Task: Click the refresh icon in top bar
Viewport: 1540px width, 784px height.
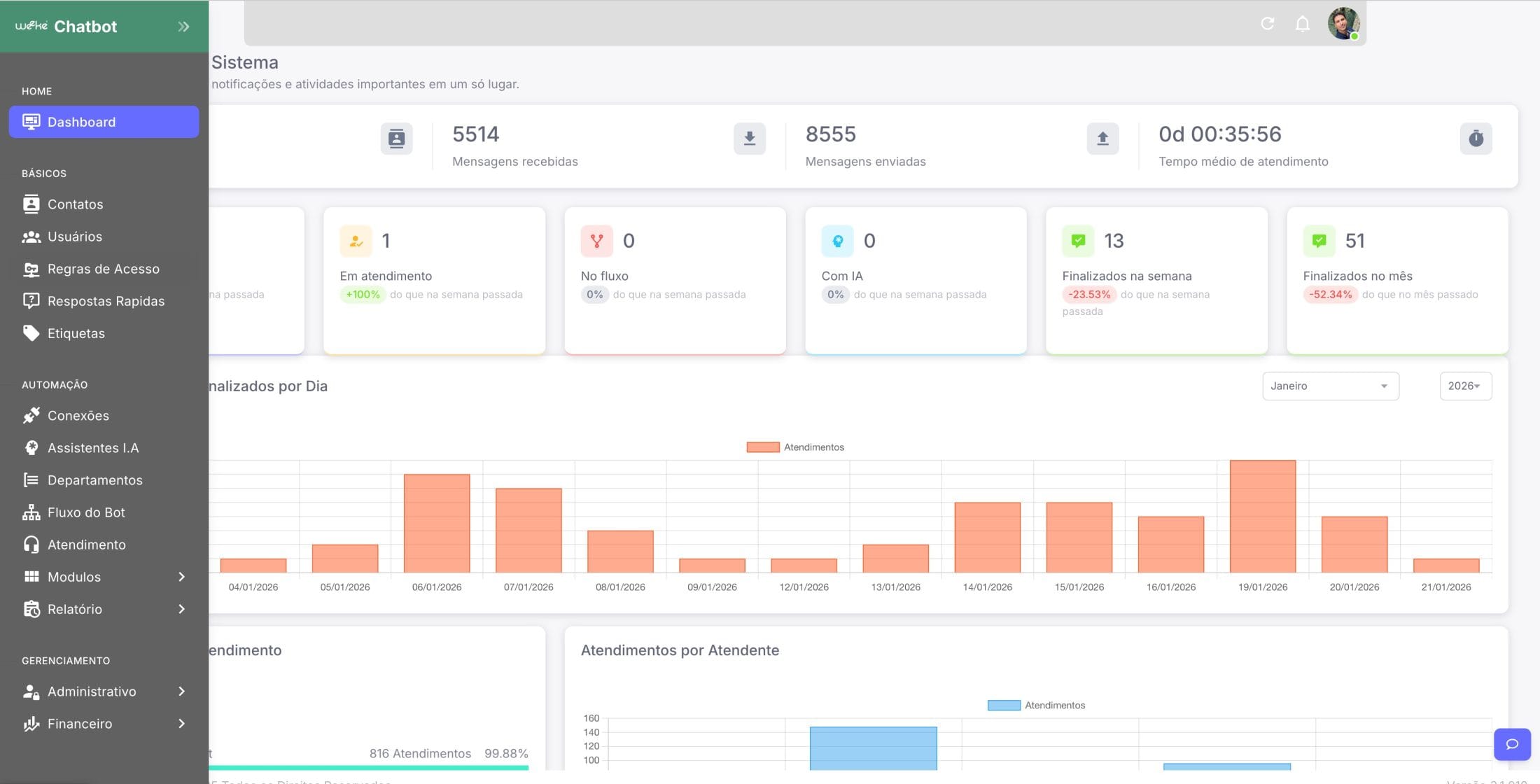Action: pyautogui.click(x=1267, y=24)
